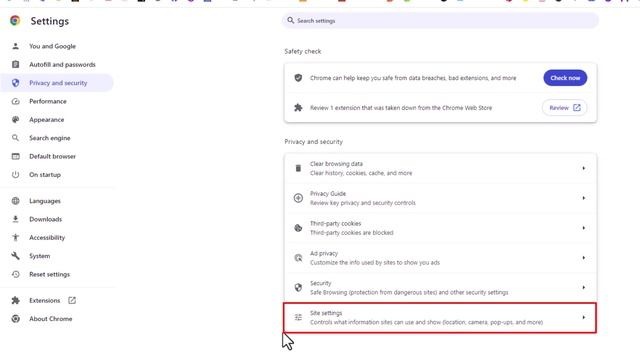Click the shield icon in the Security row
Screen dimensions: 640x360
pos(298,287)
